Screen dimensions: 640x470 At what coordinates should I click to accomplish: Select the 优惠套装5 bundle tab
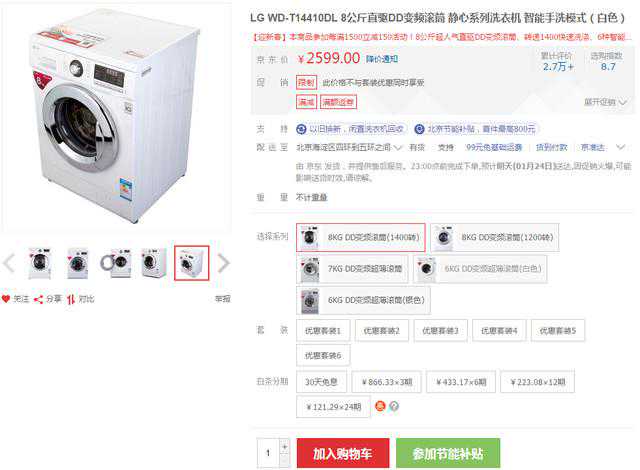558,330
